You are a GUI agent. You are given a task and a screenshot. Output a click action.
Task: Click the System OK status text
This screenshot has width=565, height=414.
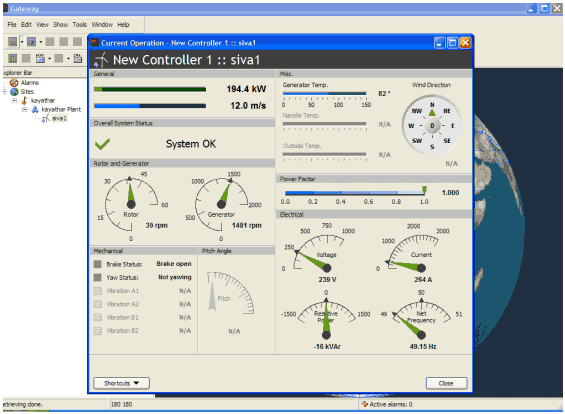pos(191,144)
